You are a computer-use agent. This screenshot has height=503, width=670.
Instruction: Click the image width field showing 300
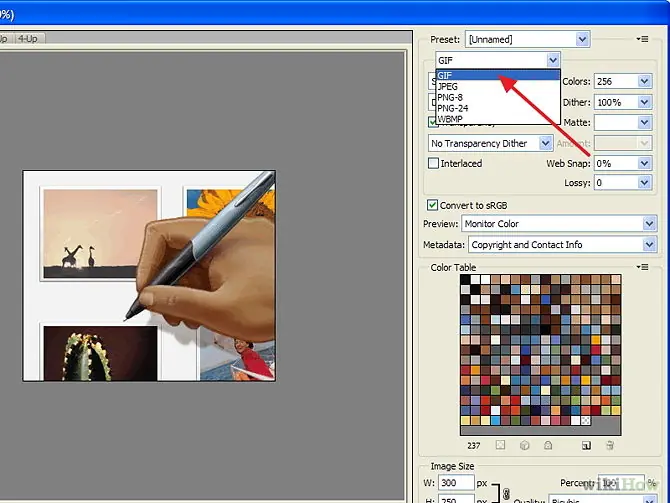pyautogui.click(x=456, y=483)
